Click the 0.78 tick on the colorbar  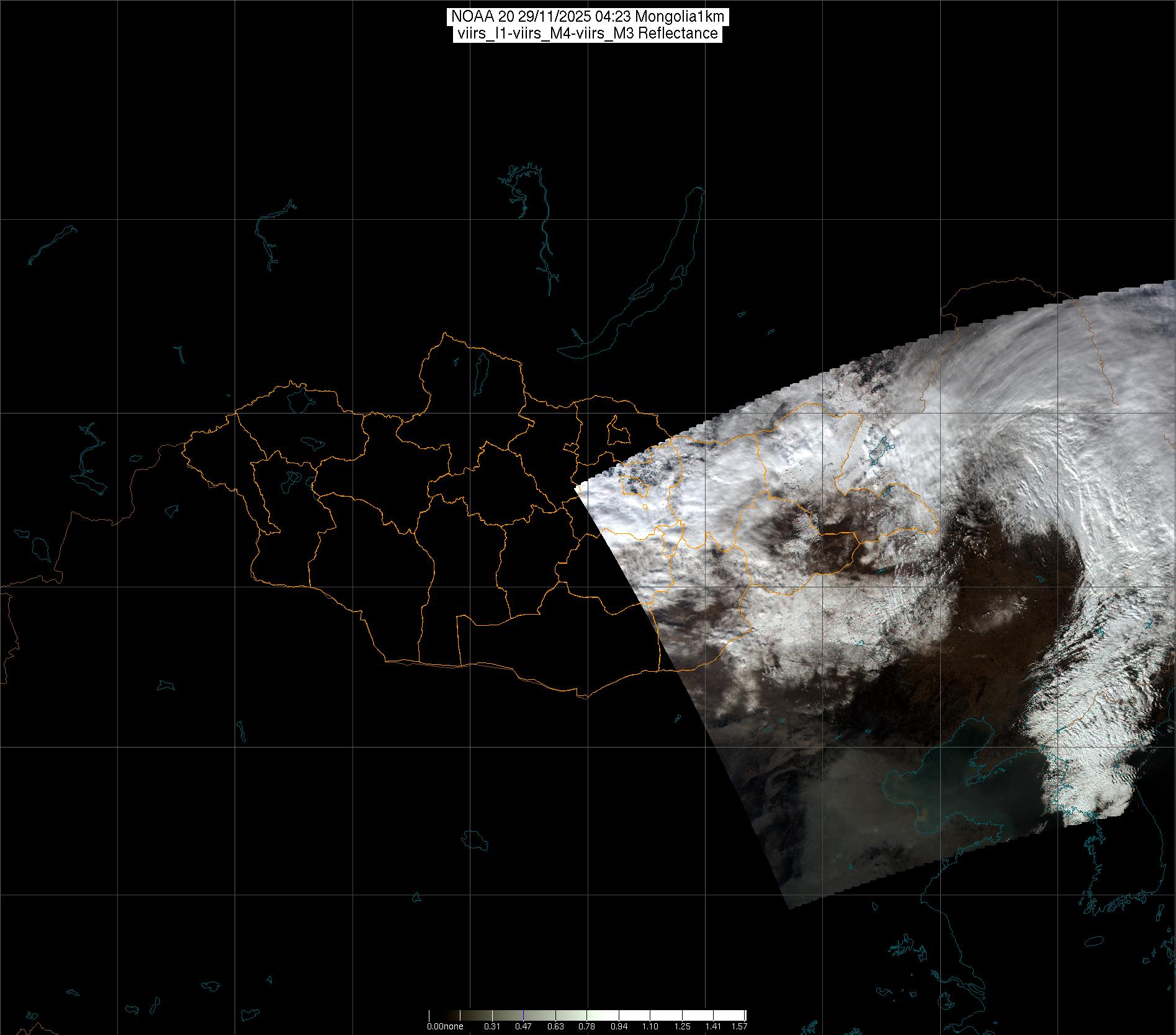587,1026
